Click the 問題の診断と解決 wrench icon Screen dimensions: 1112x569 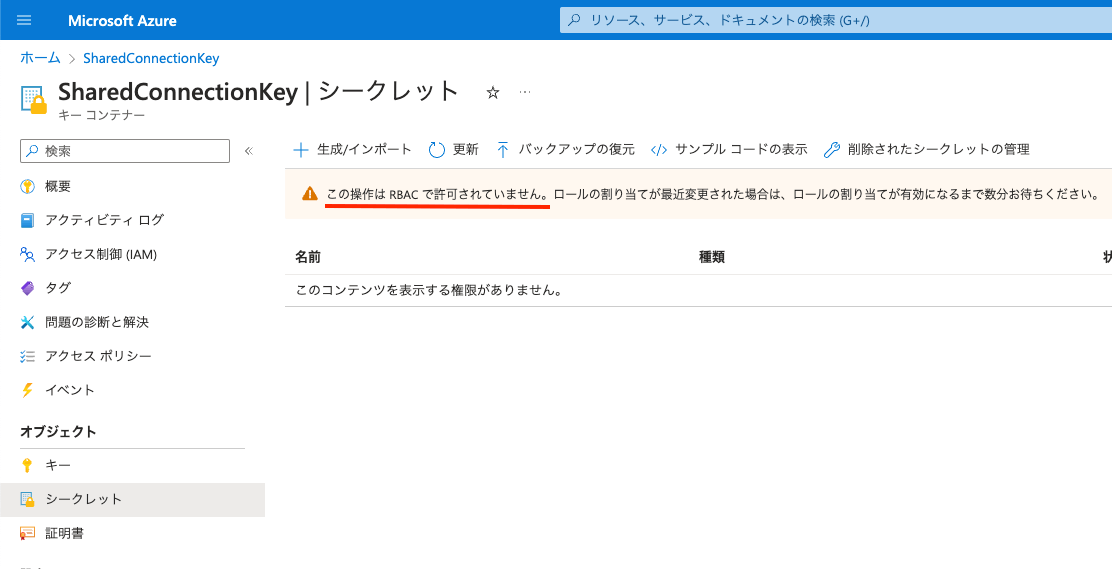point(28,322)
